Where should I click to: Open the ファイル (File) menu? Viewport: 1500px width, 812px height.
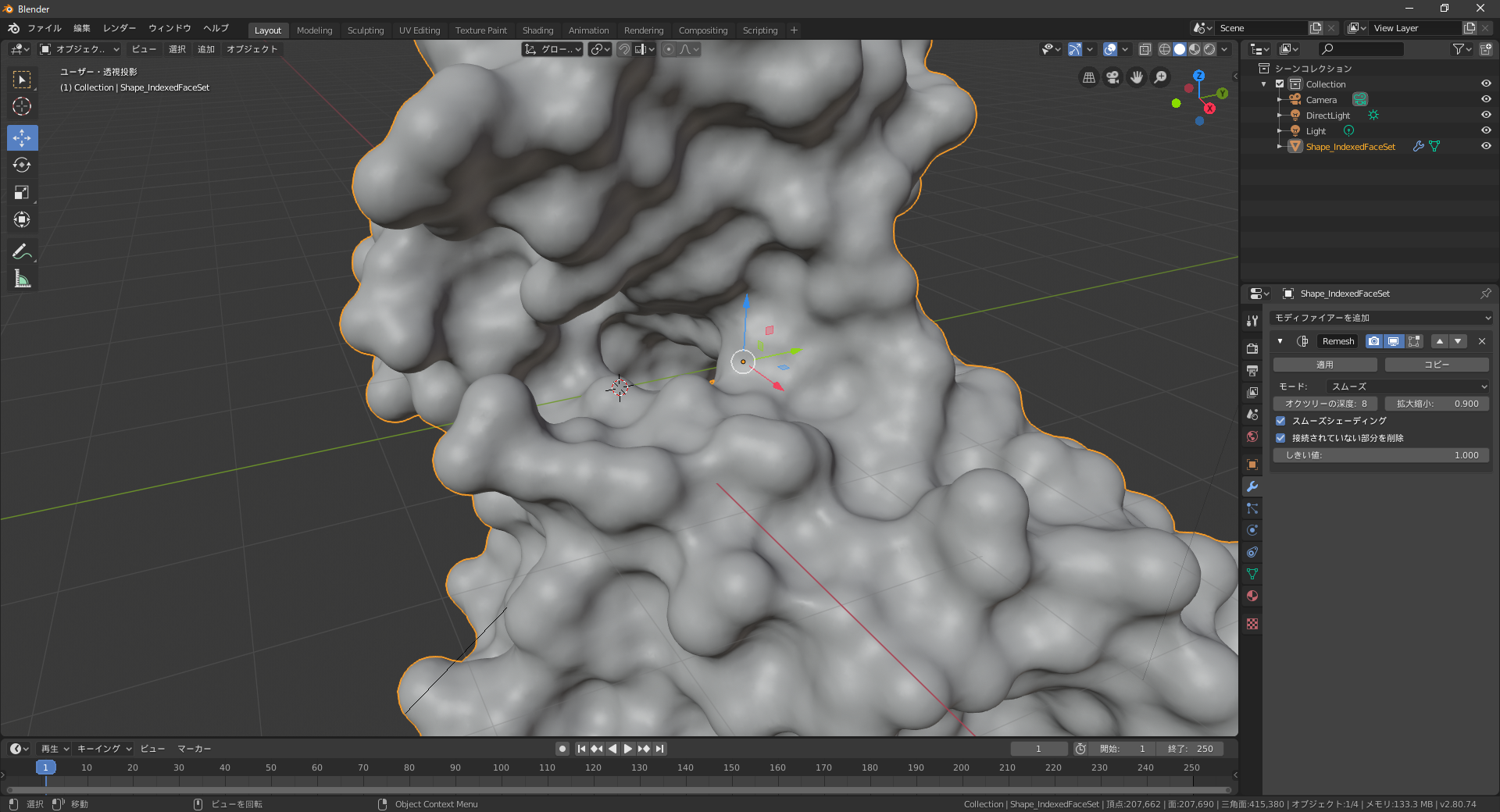[45, 28]
